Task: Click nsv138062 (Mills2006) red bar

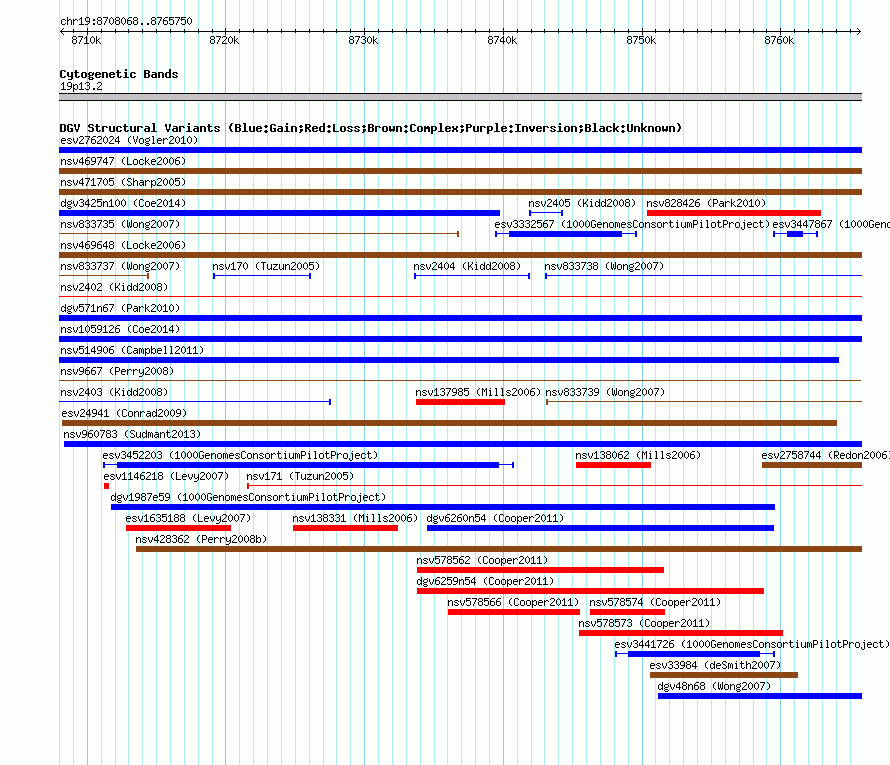Action: pos(613,465)
